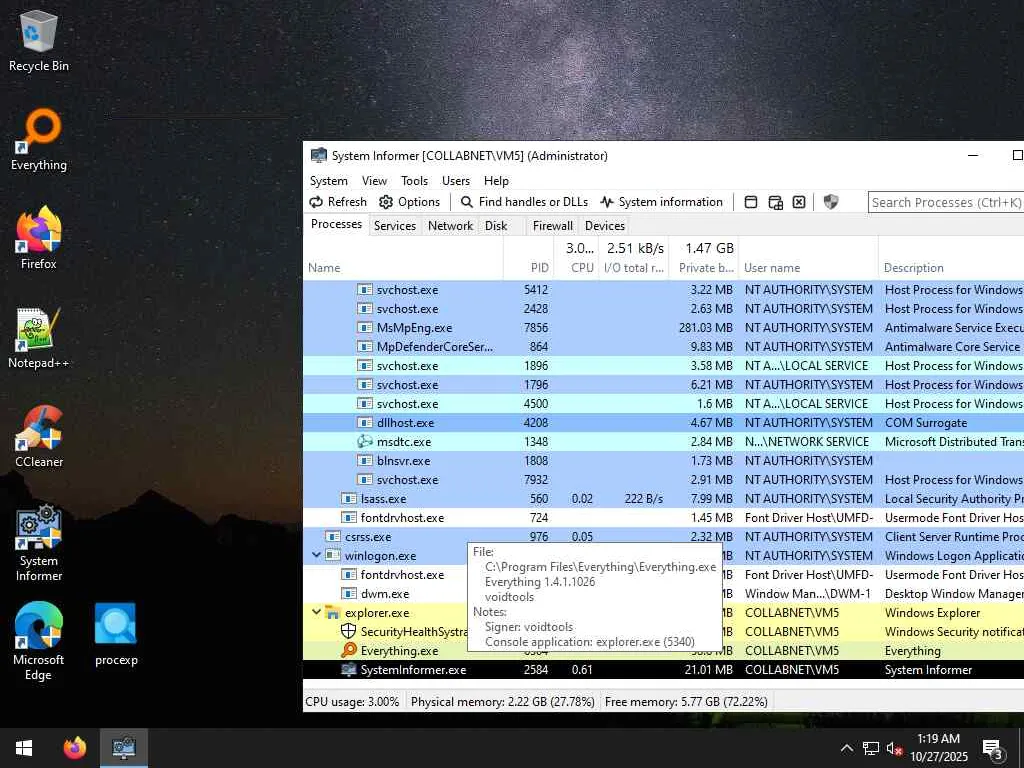
Task: Click CPU usage in status bar
Action: click(352, 702)
